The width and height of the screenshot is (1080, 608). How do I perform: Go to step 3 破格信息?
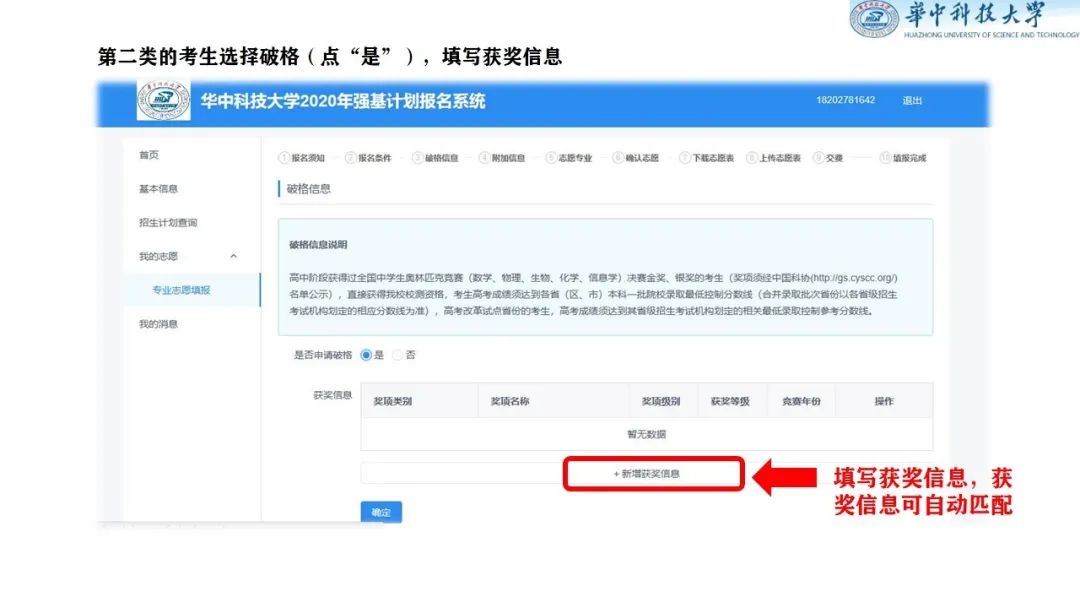point(435,158)
